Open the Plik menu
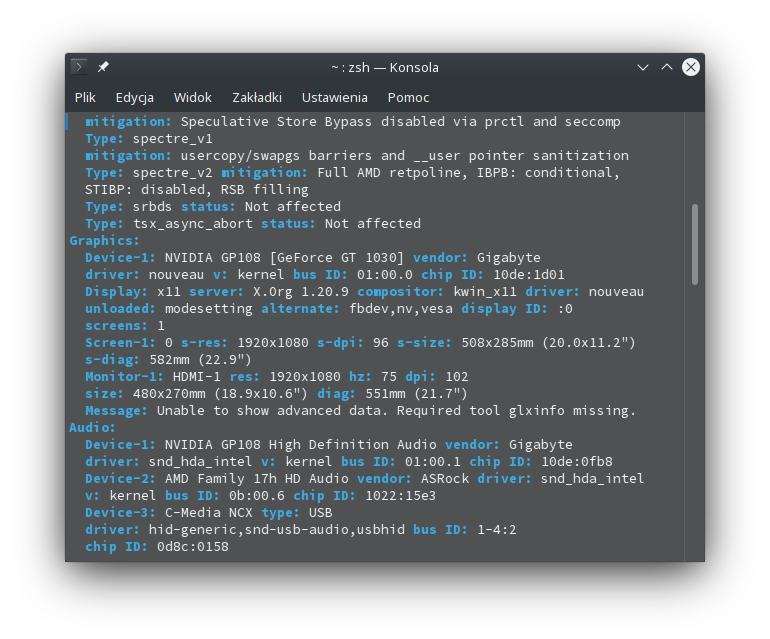 click(85, 97)
